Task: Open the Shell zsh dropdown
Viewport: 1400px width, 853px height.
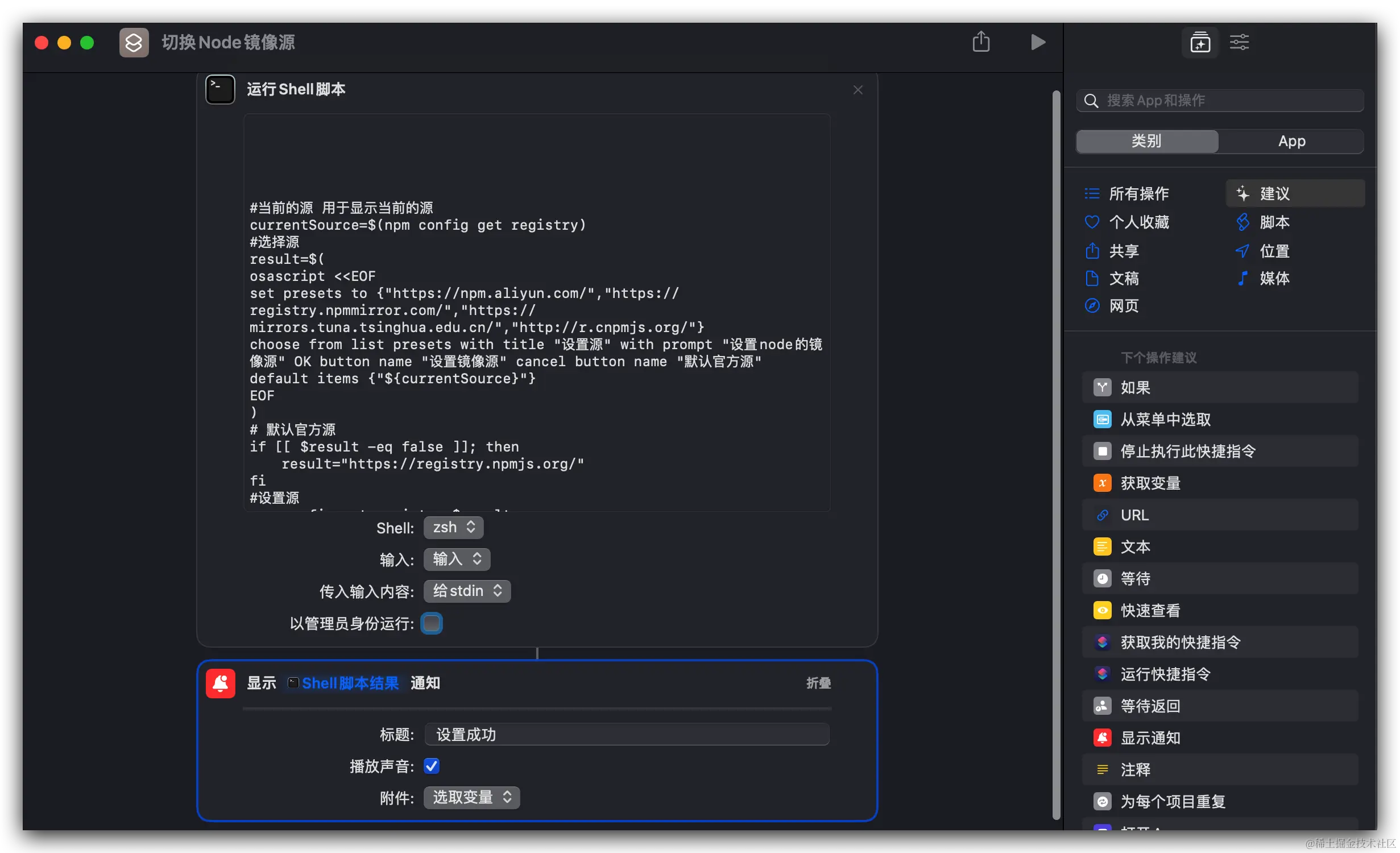Action: point(453,528)
